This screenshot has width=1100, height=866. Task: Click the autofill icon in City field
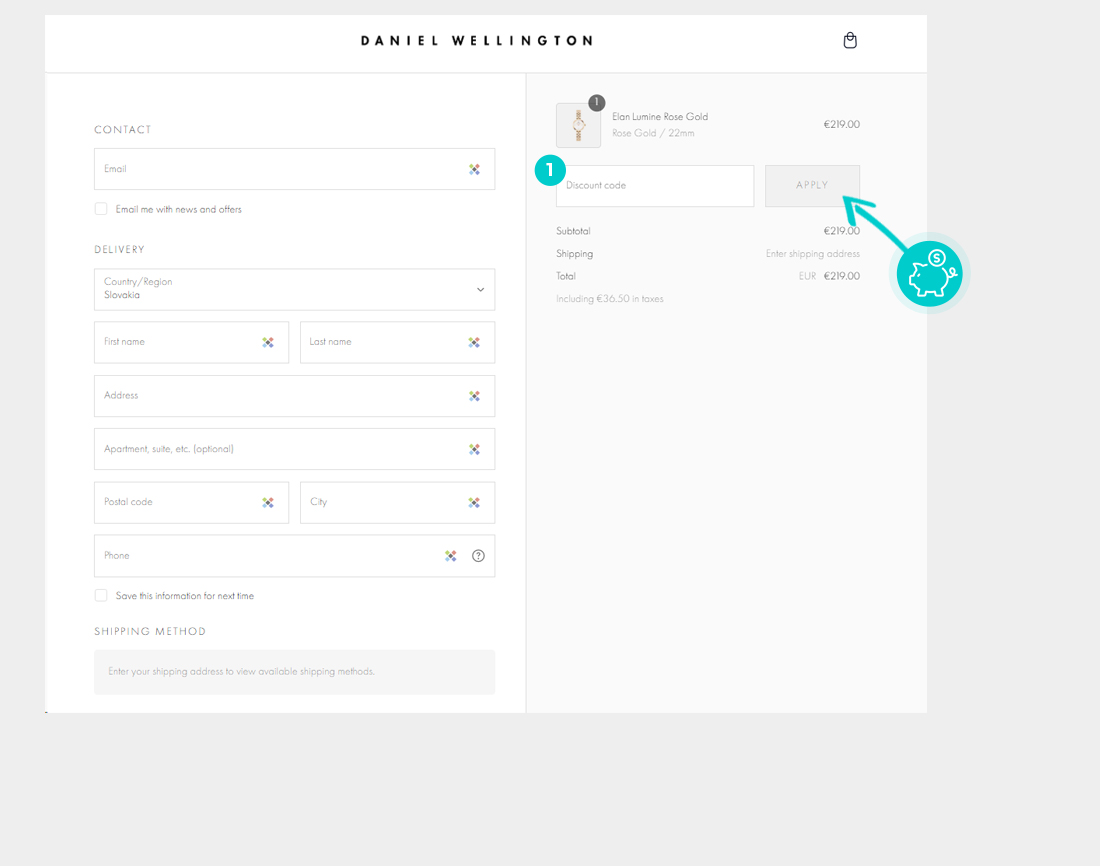tap(474, 502)
